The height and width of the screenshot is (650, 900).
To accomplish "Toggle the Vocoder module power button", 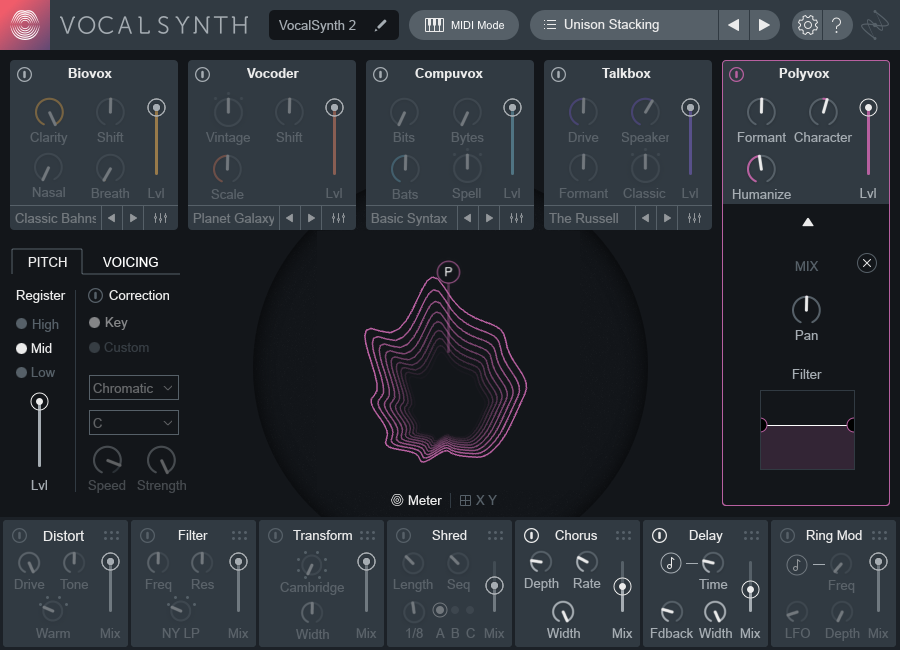I will click(203, 74).
